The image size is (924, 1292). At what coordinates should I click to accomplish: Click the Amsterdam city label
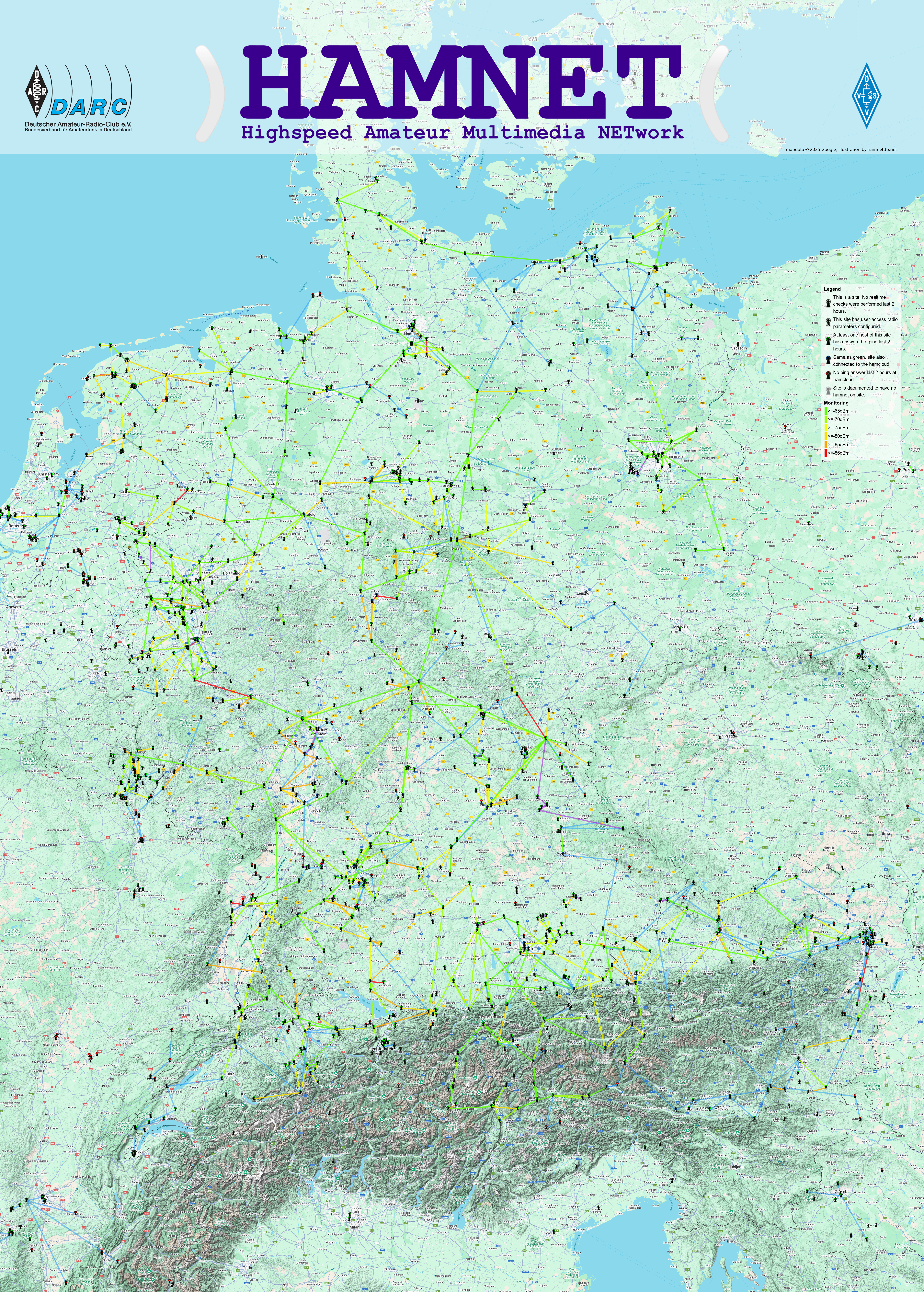pos(48,474)
